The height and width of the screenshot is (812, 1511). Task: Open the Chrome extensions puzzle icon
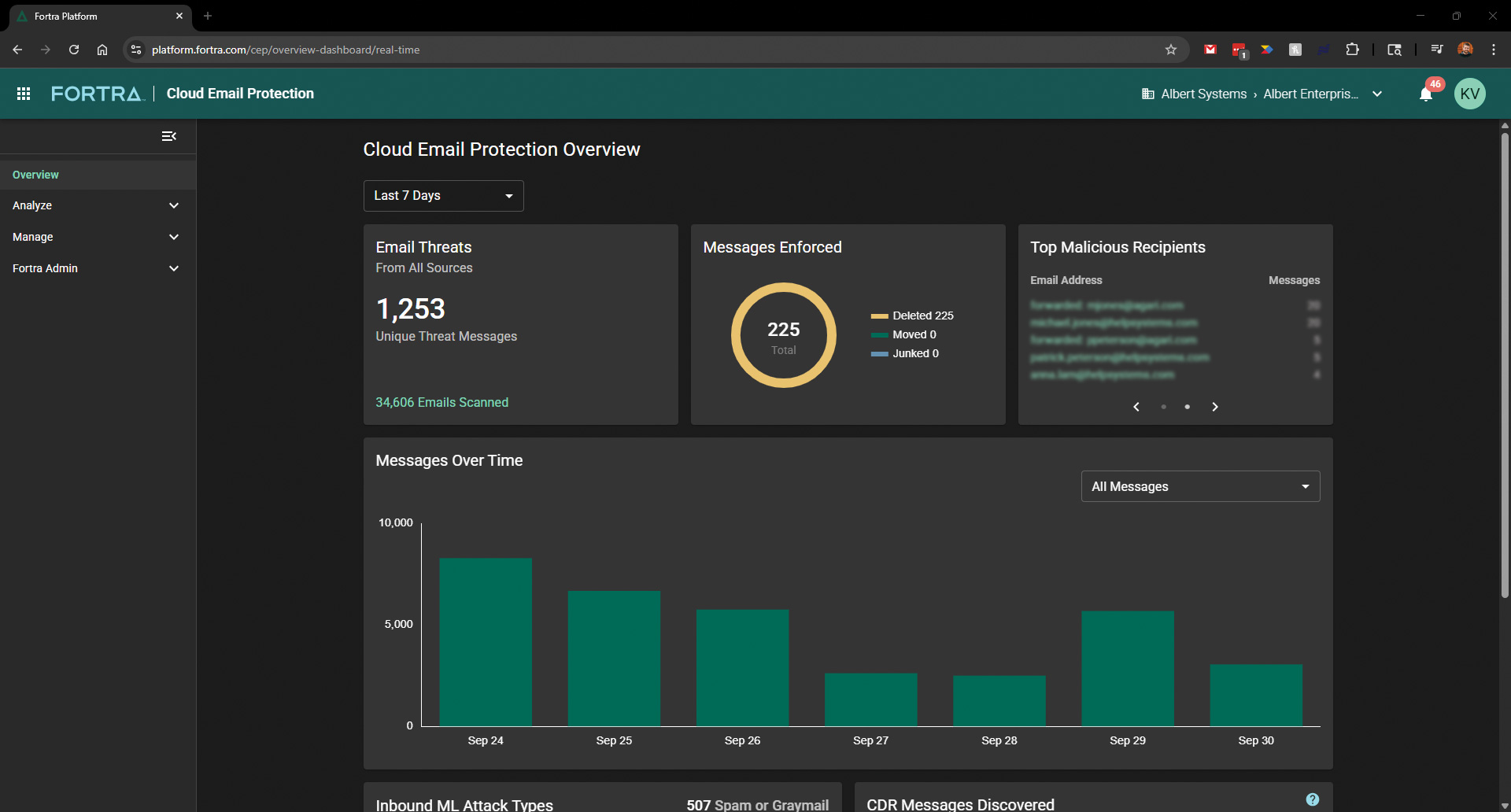click(x=1353, y=49)
